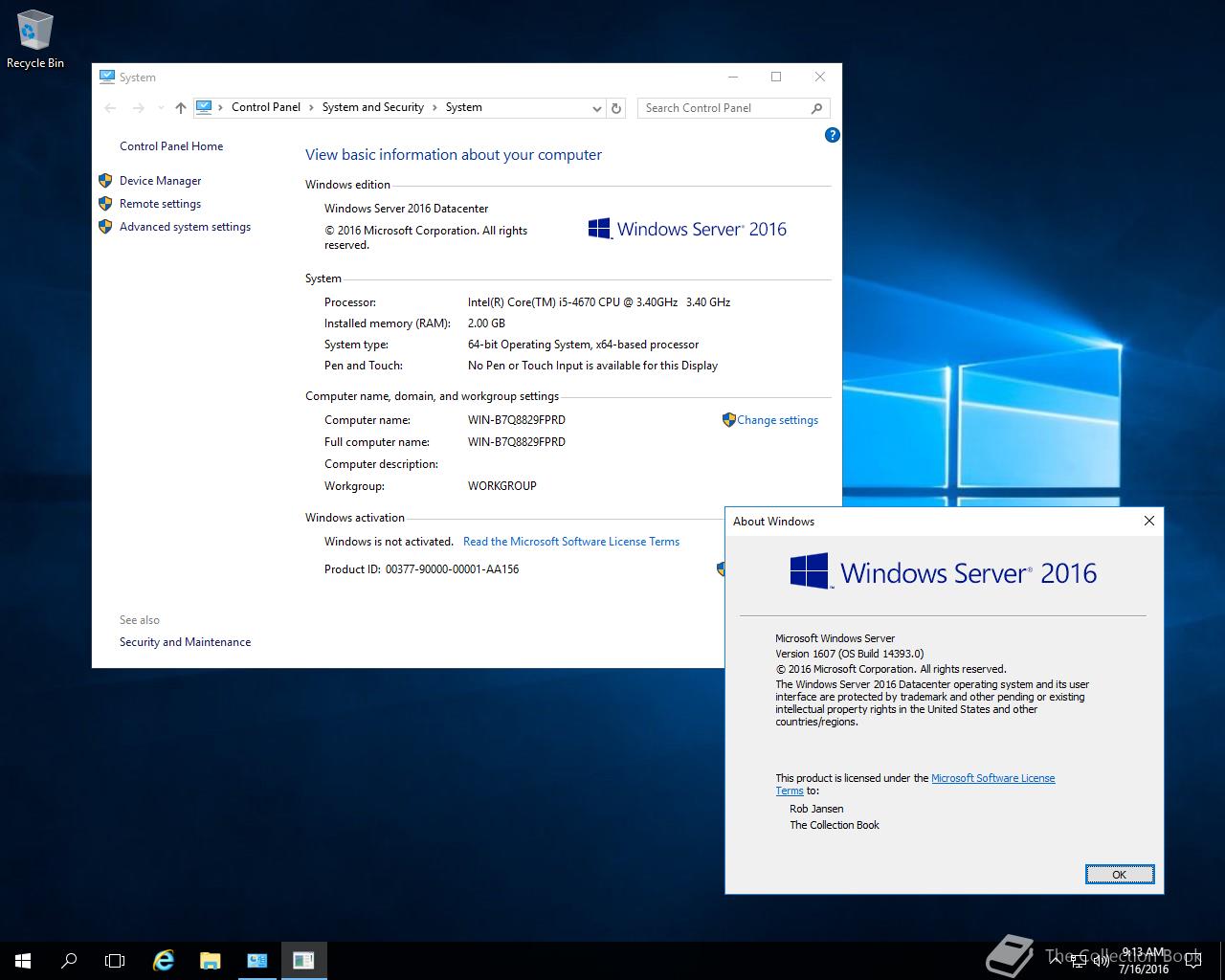Click Windows Server 2016 Datacenter edition text
The image size is (1225, 980).
click(x=406, y=208)
